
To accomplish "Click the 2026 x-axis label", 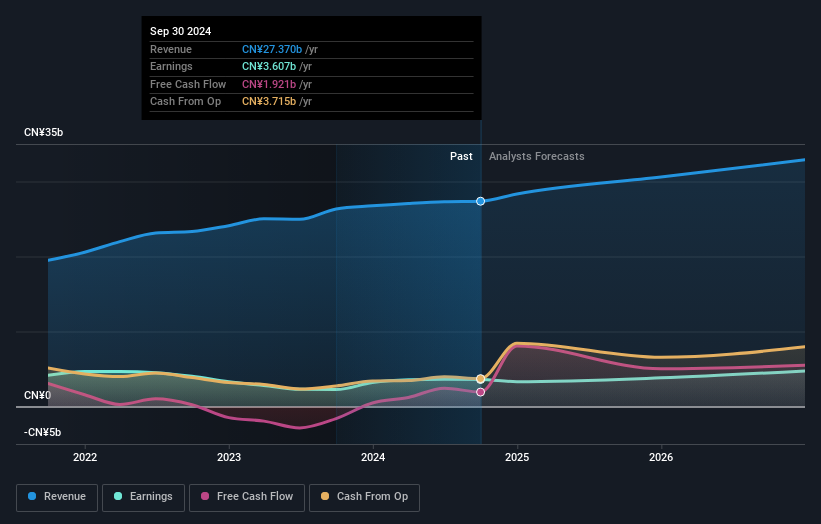I will (661, 458).
